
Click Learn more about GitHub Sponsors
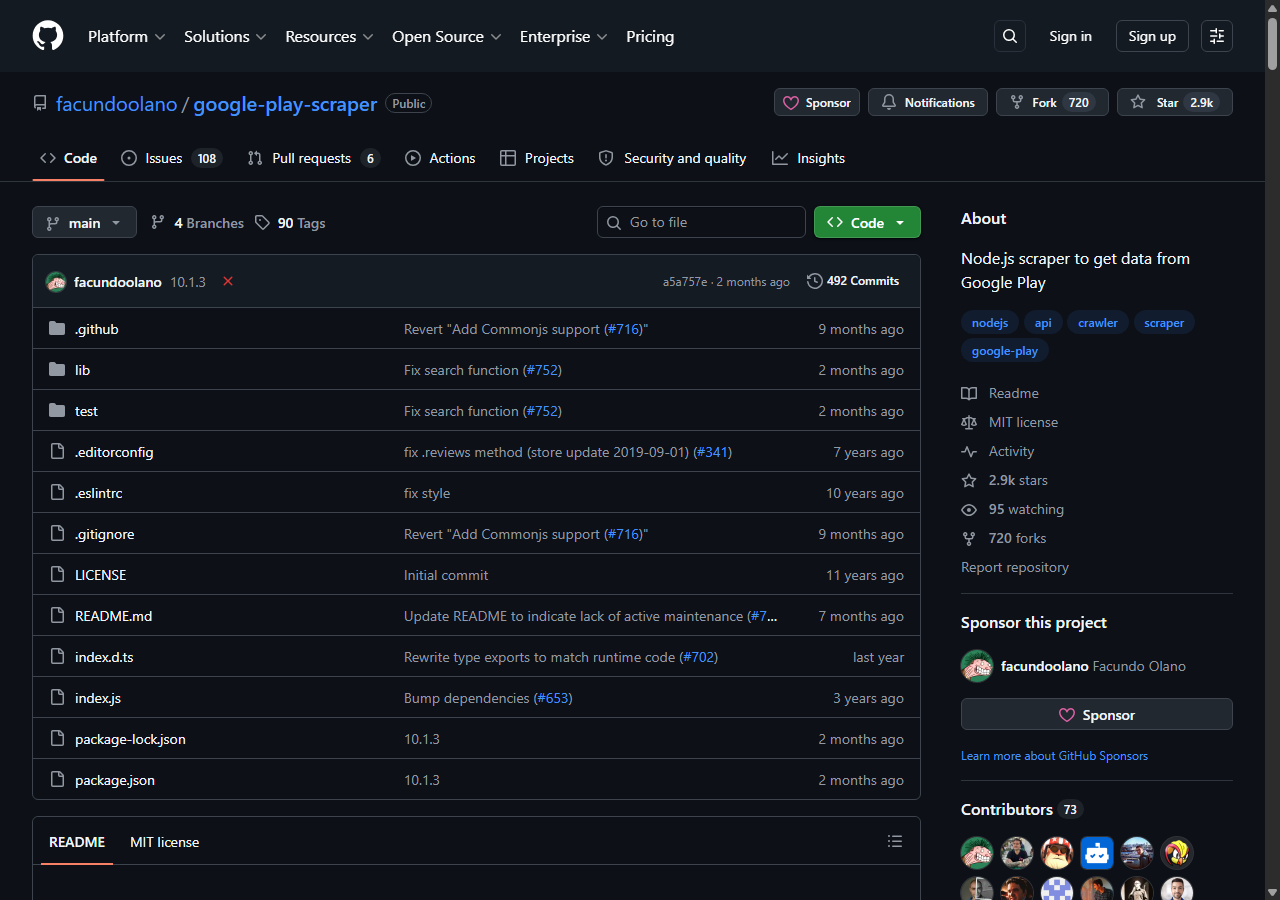[1054, 756]
